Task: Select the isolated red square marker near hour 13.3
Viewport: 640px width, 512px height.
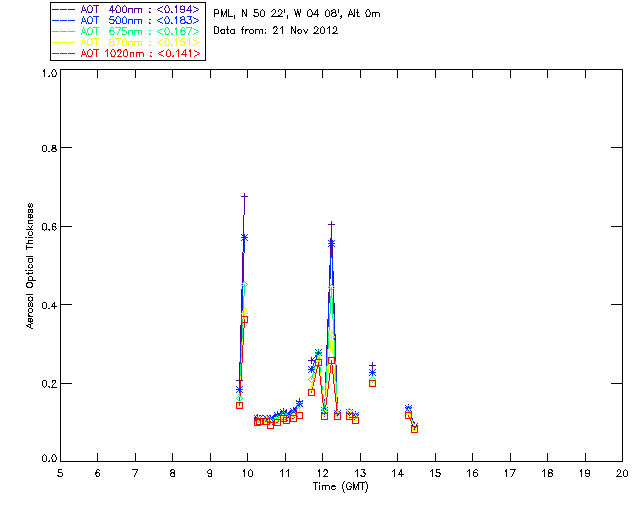Action: [372, 383]
